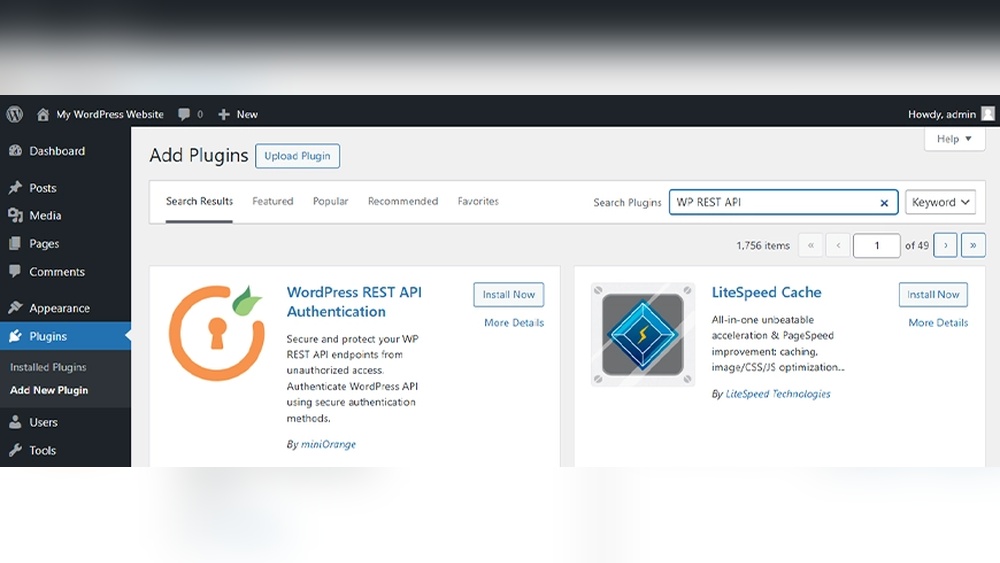
Task: Click the Tools wrench icon
Action: click(15, 450)
